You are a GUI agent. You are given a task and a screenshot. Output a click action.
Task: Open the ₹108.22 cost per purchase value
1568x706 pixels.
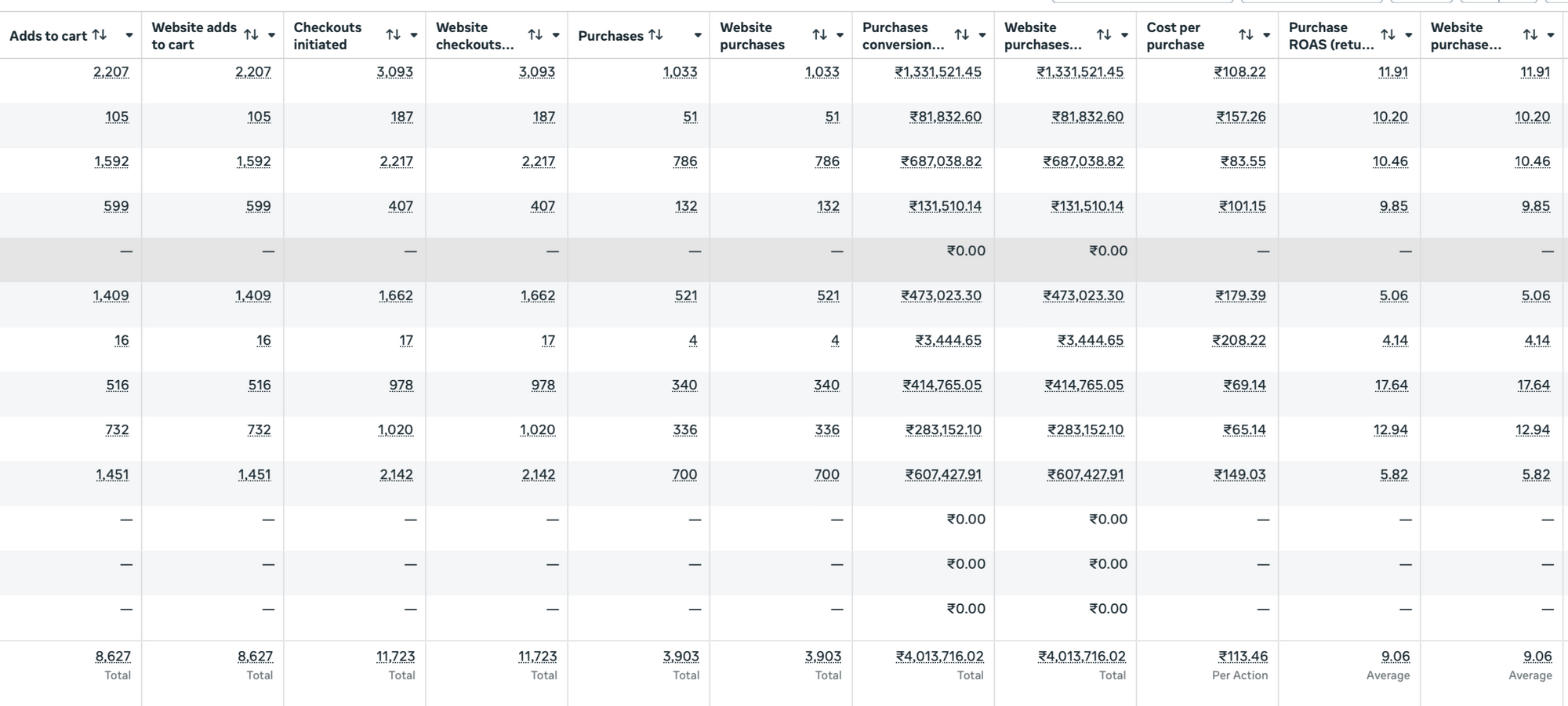point(1240,72)
